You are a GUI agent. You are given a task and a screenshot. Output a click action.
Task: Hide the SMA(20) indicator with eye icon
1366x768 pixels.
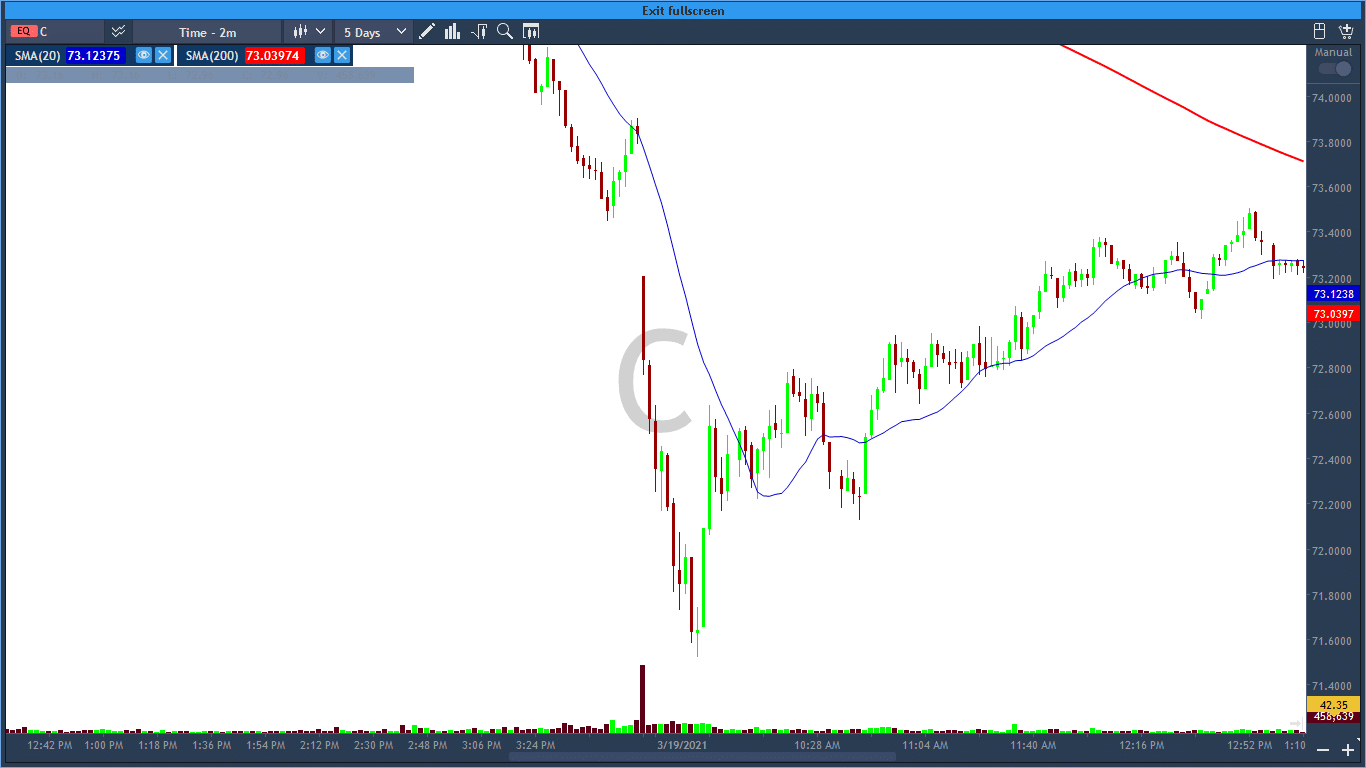coord(143,55)
